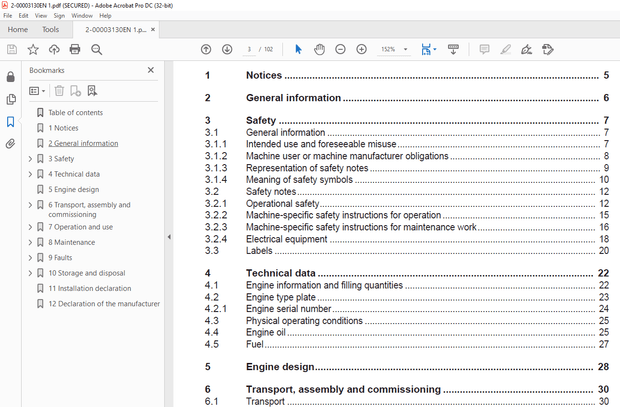Image resolution: width=620 pixels, height=407 pixels.
Task: Switch to the Home tab
Action: [18, 30]
